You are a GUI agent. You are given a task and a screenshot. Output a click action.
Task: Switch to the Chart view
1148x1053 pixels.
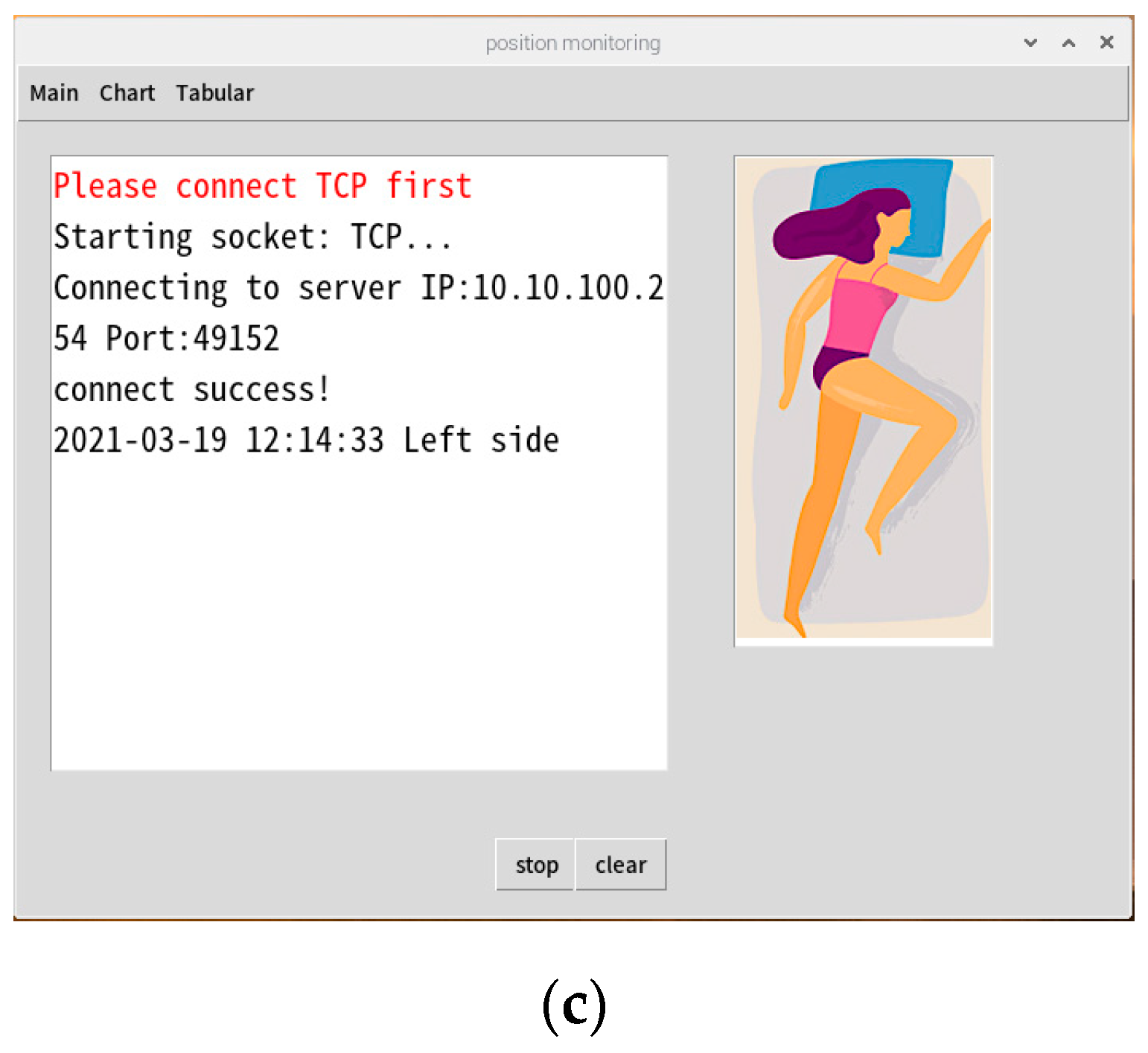127,93
